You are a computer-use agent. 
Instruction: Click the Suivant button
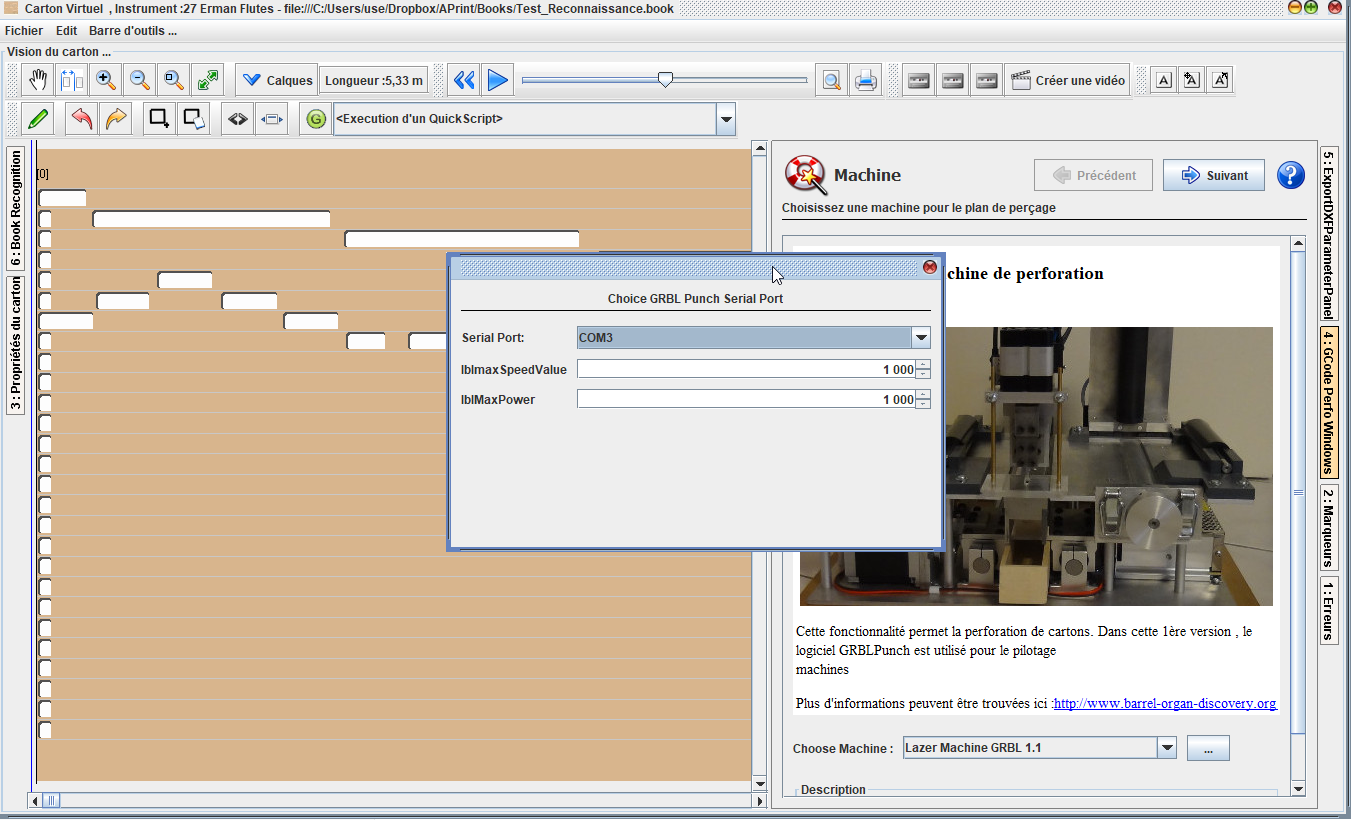tap(1214, 175)
